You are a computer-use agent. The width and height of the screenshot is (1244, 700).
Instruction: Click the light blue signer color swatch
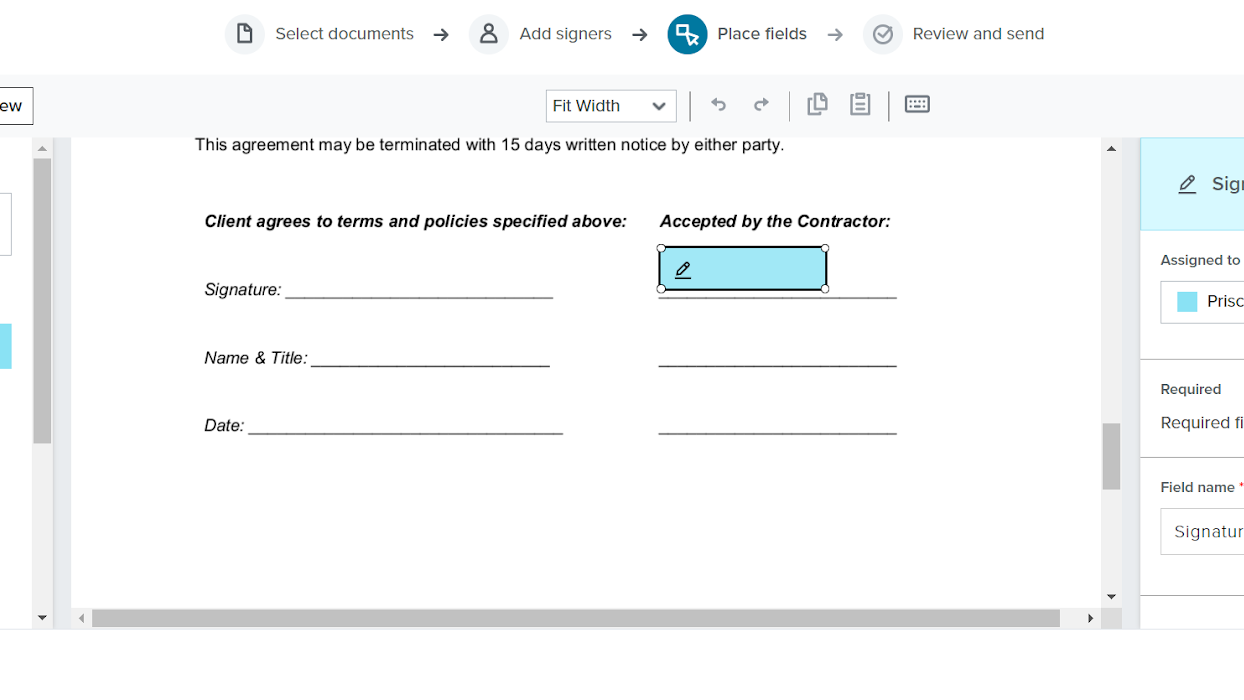click(1187, 302)
